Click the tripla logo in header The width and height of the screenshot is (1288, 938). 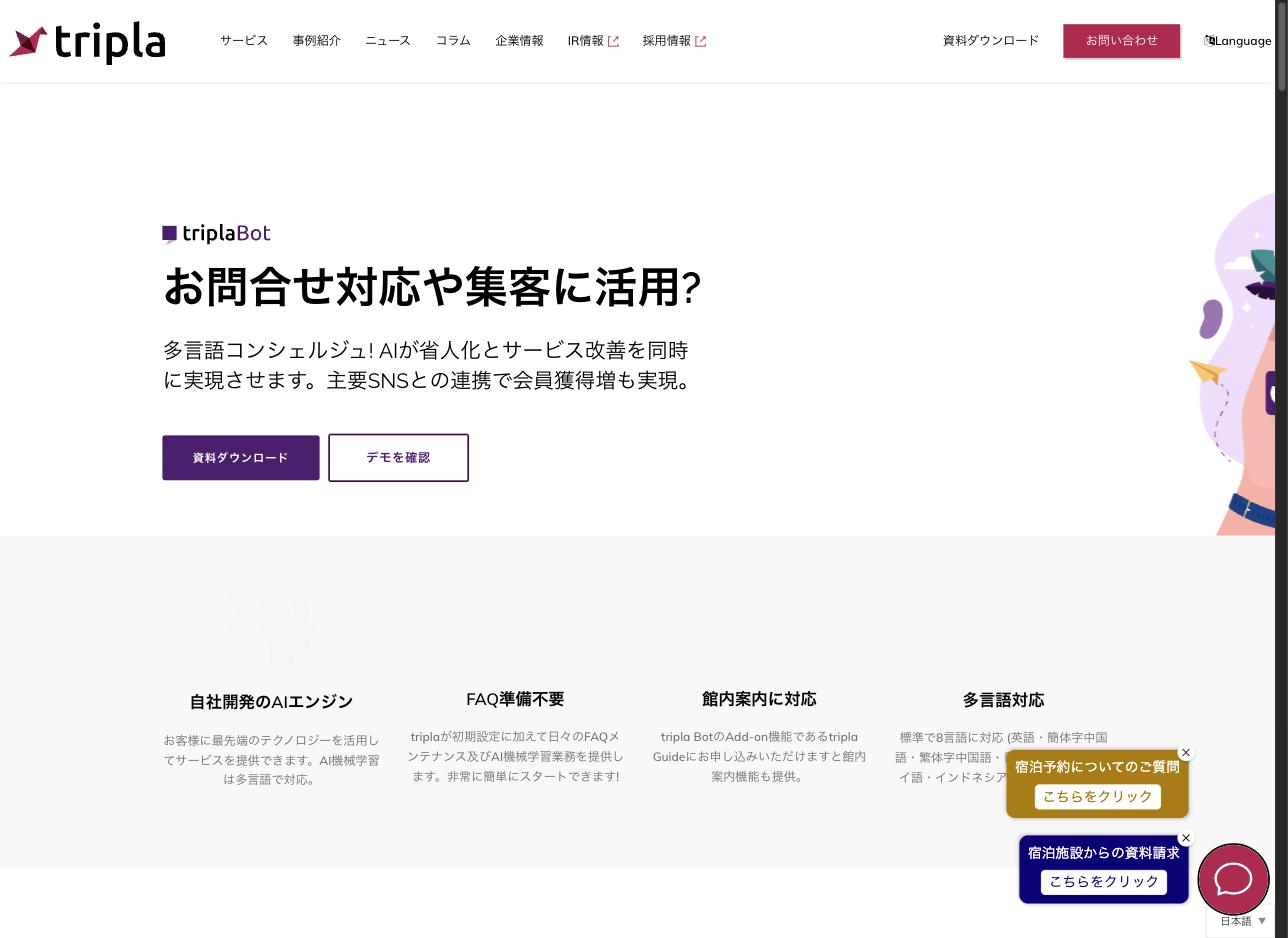pyautogui.click(x=87, y=43)
